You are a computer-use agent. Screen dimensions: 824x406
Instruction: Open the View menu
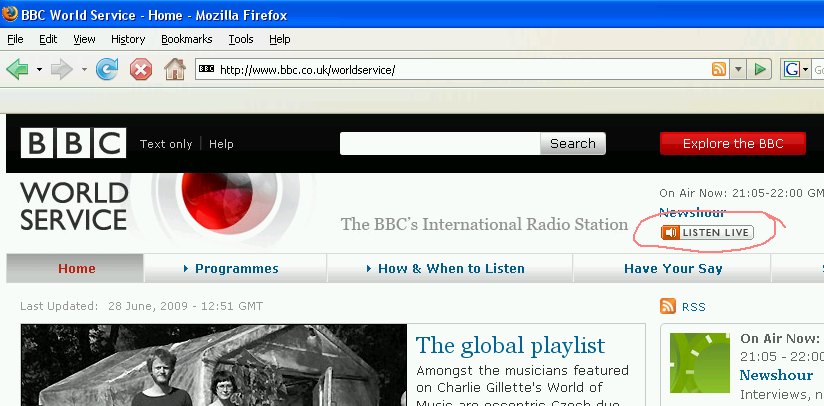pyautogui.click(x=84, y=39)
